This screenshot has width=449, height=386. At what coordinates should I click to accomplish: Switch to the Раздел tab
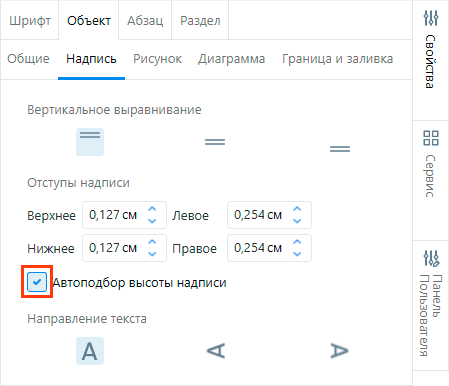coord(200,21)
